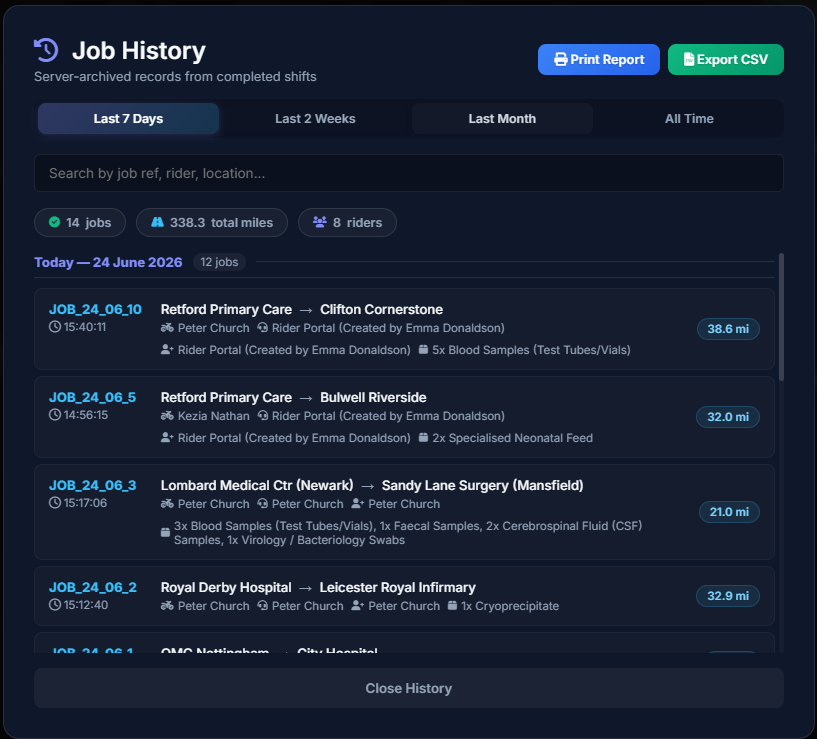The width and height of the screenshot is (817, 739).
Task: Click the clock icon beside 14:56:15
Action: pyautogui.click(x=55, y=415)
